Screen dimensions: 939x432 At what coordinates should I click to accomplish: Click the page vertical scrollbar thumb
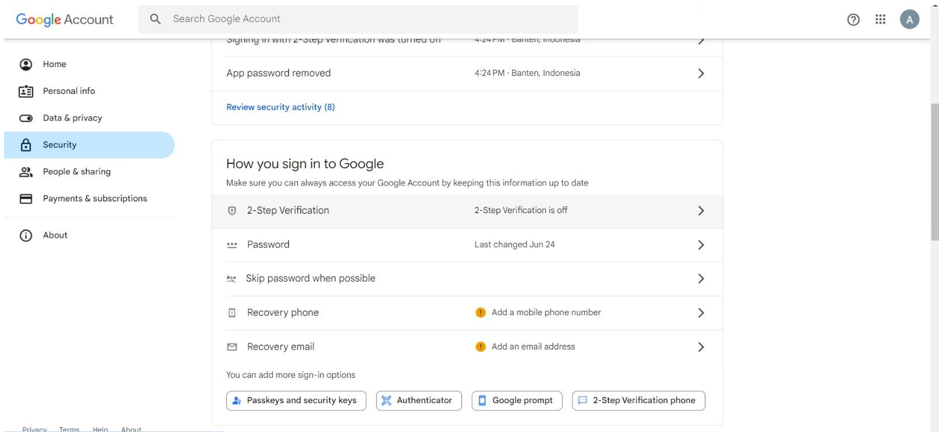click(934, 171)
